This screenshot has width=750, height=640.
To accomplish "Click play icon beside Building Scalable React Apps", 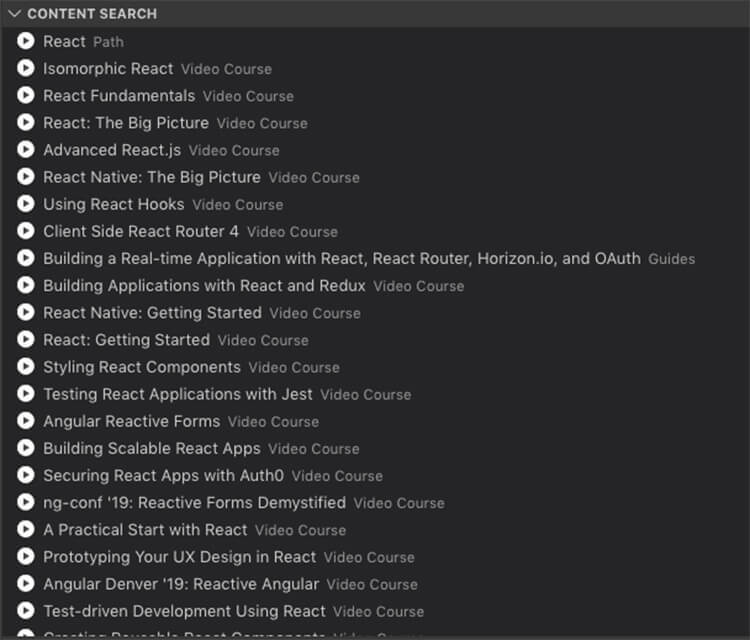I will click(26, 448).
